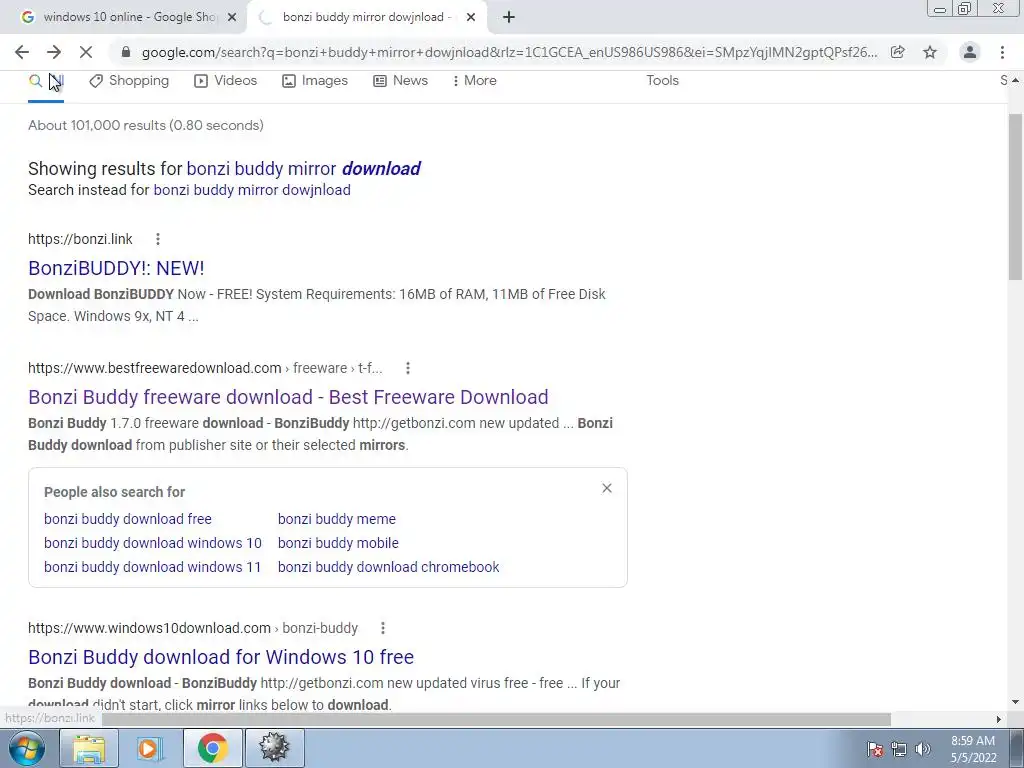Open search Tools
Viewport: 1024px width, 768px height.
662,80
